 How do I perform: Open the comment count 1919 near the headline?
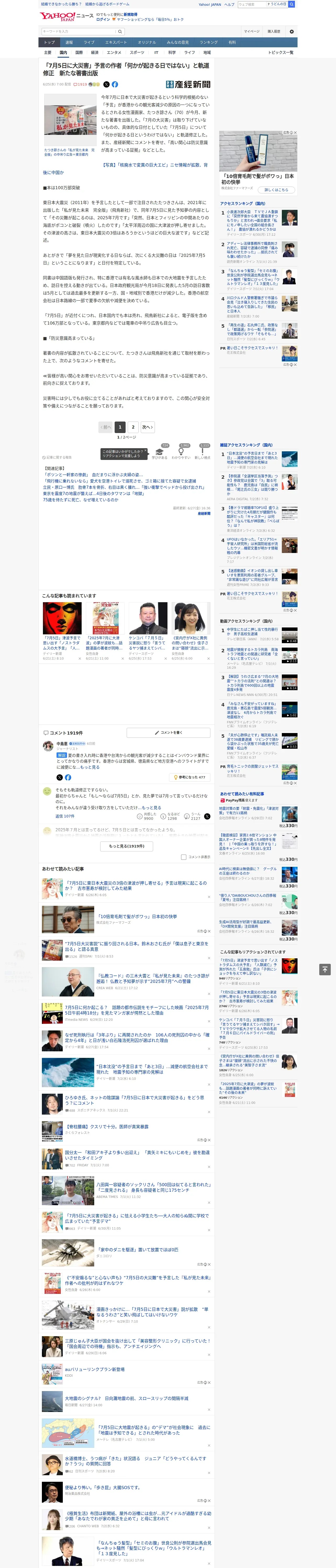coord(81,85)
